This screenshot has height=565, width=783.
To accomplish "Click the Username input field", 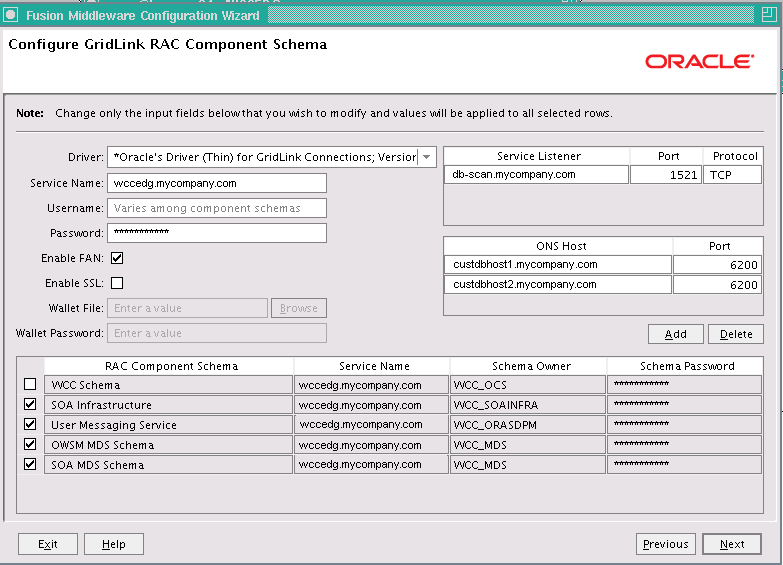I will tap(217, 208).
